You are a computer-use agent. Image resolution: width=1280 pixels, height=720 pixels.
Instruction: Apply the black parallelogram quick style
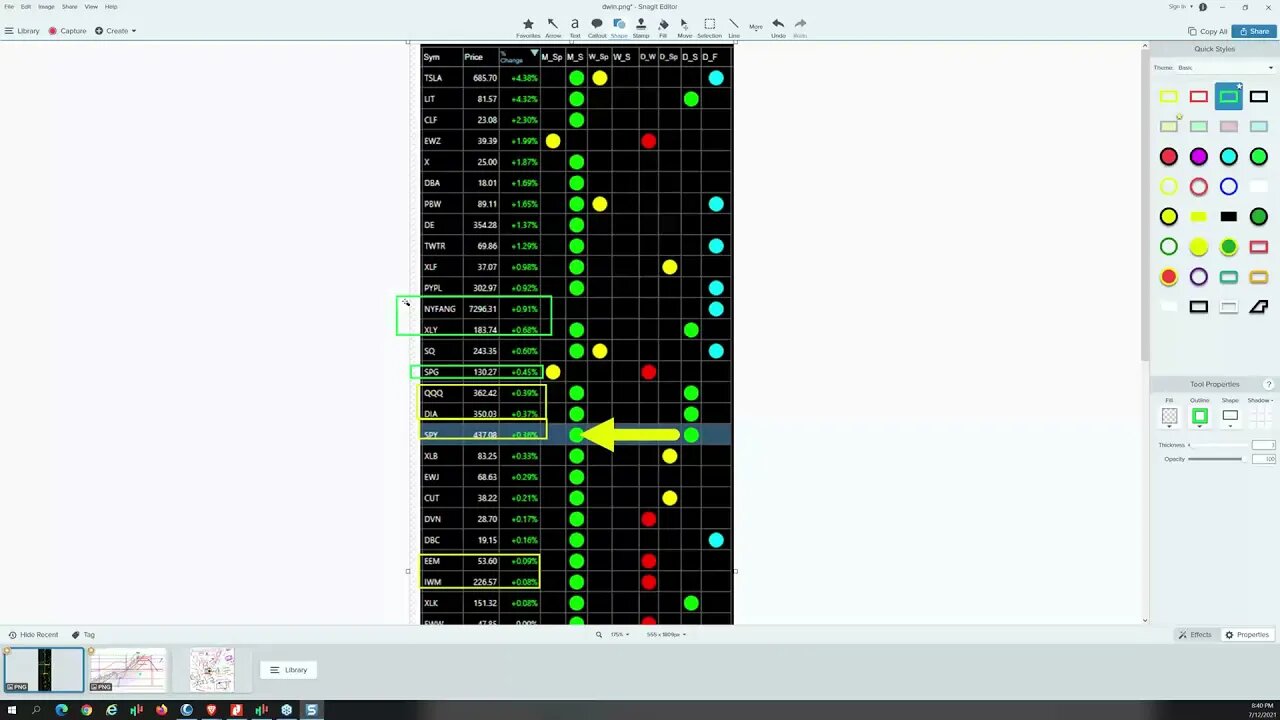pyautogui.click(x=1258, y=307)
